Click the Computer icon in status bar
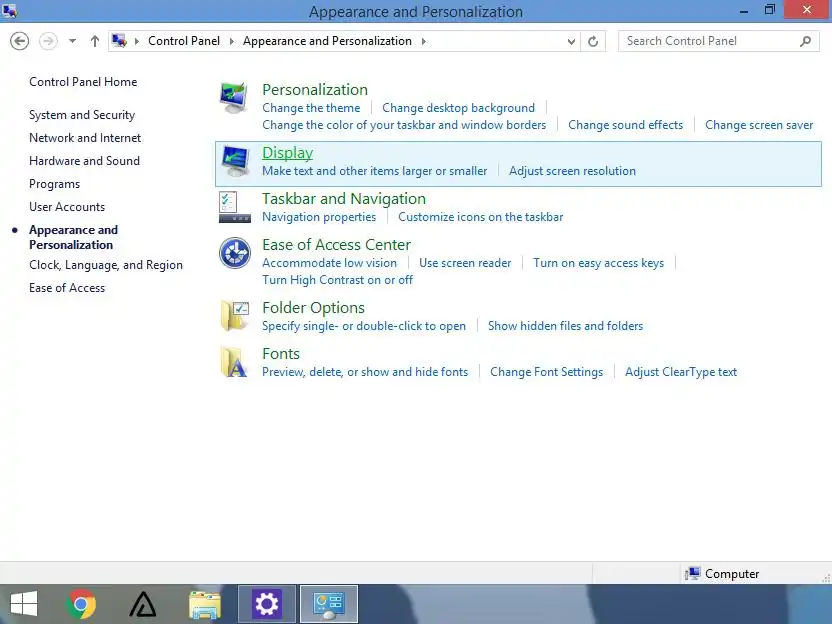The height and width of the screenshot is (624, 832). 692,574
